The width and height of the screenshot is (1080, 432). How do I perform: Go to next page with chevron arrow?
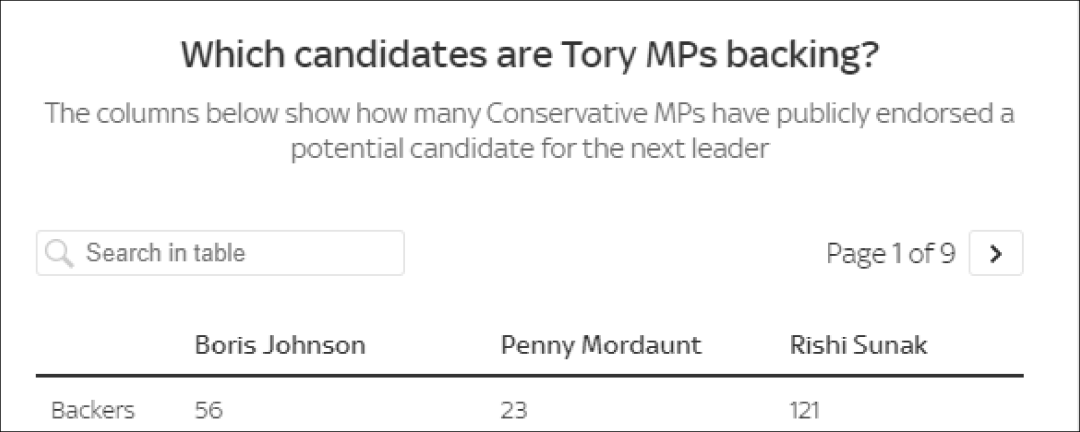(995, 254)
